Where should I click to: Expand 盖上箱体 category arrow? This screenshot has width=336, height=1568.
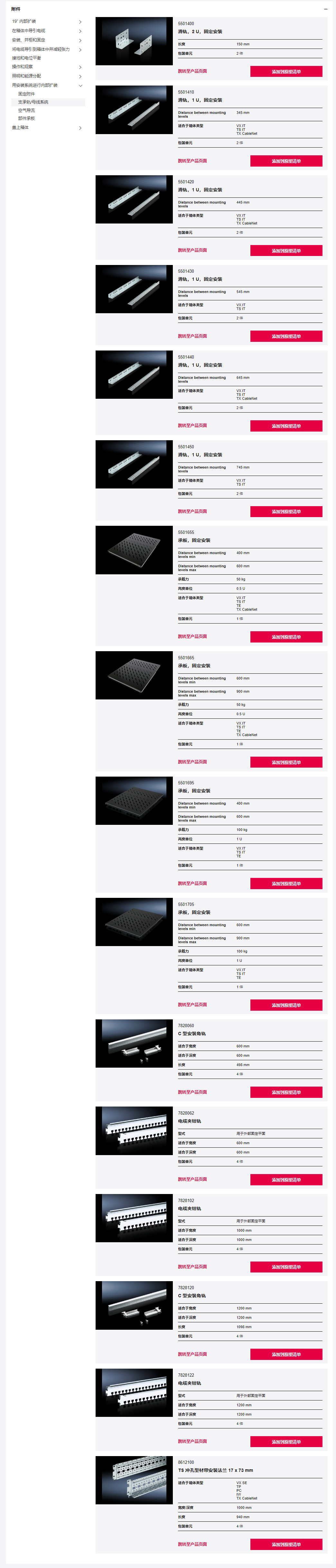80,128
